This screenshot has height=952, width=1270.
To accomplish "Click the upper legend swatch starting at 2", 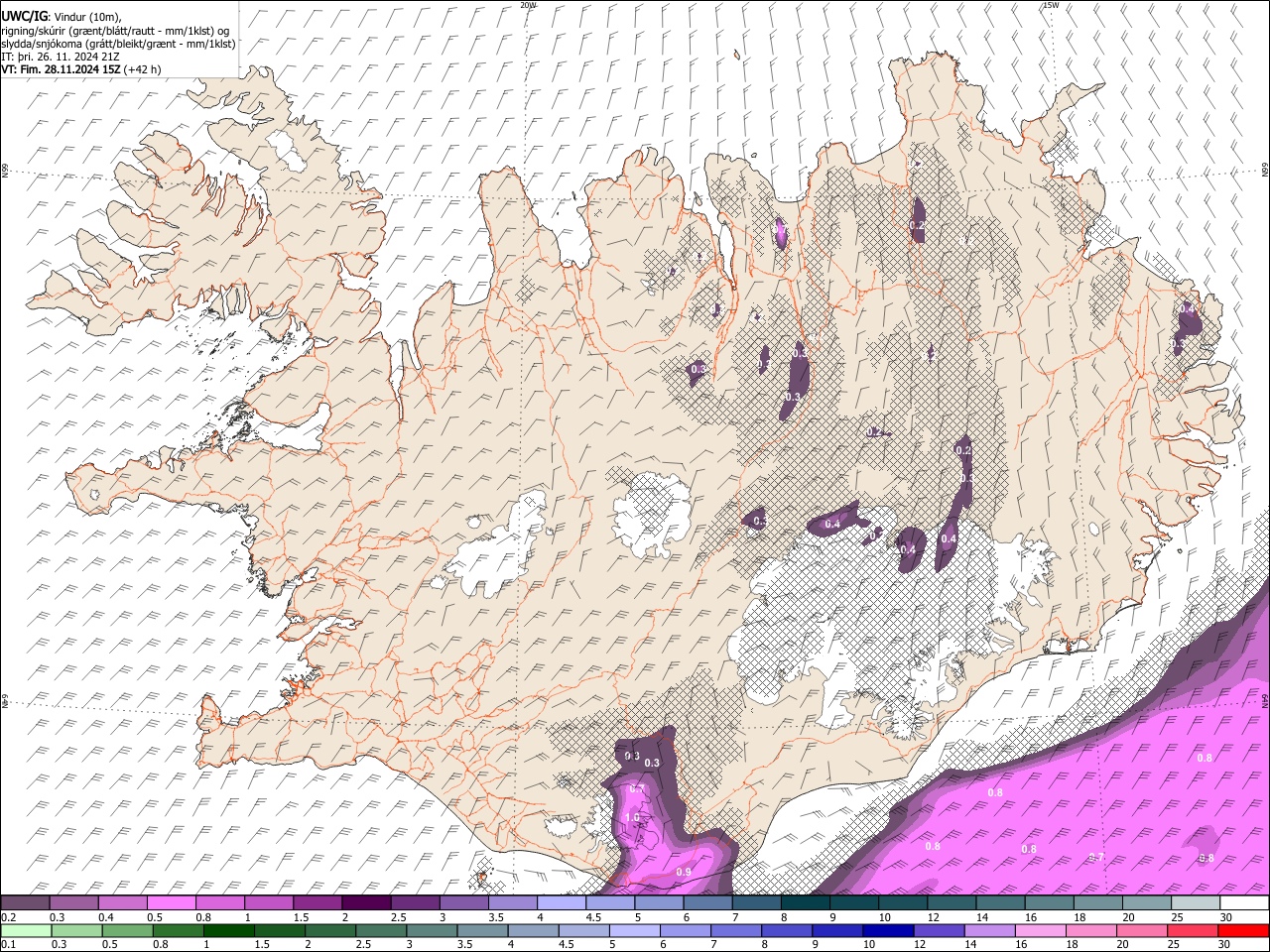I will tap(366, 902).
